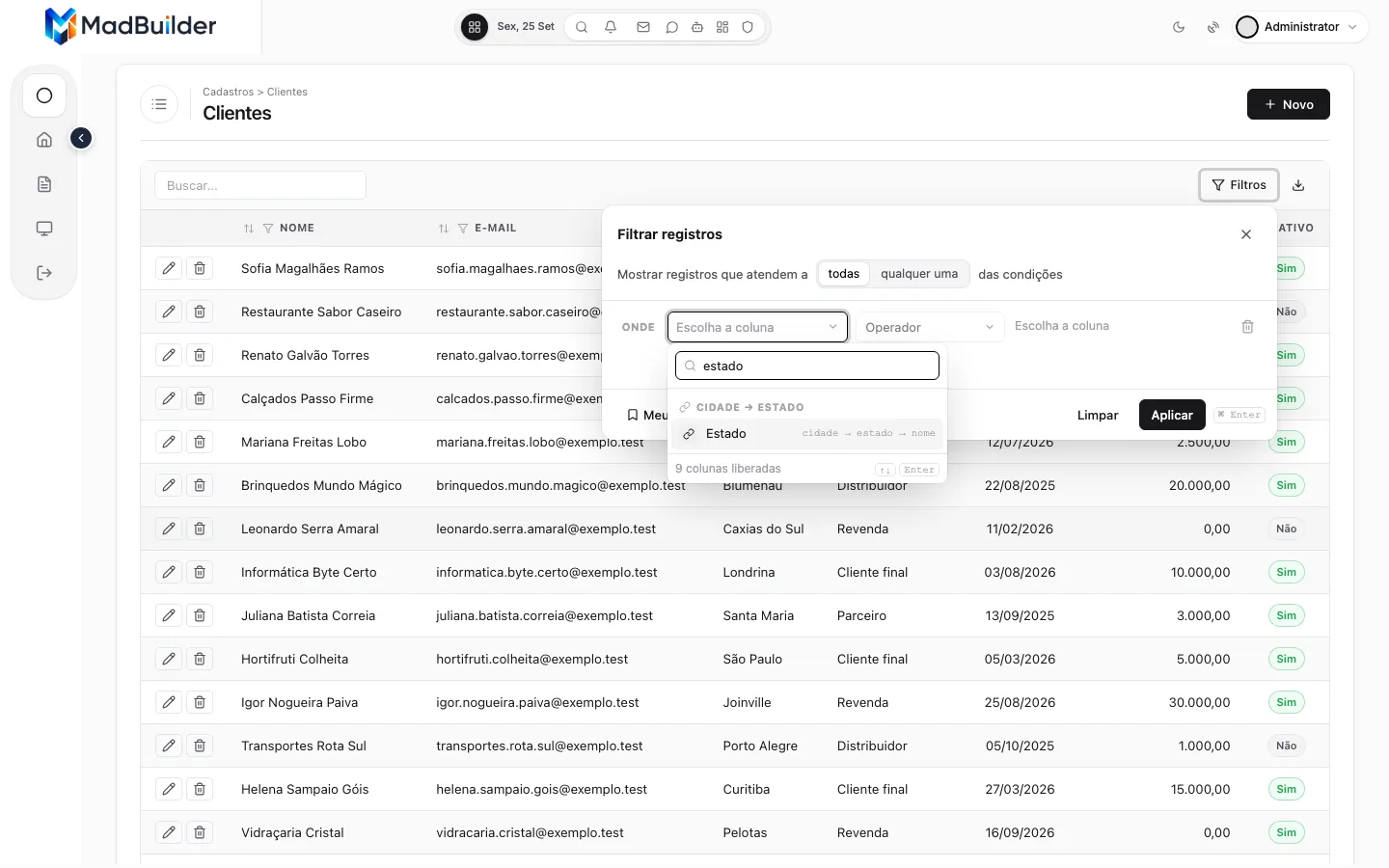The width and height of the screenshot is (1389, 868).
Task: Select the 'Informática Byte Certo' name cell
Action: tap(309, 572)
